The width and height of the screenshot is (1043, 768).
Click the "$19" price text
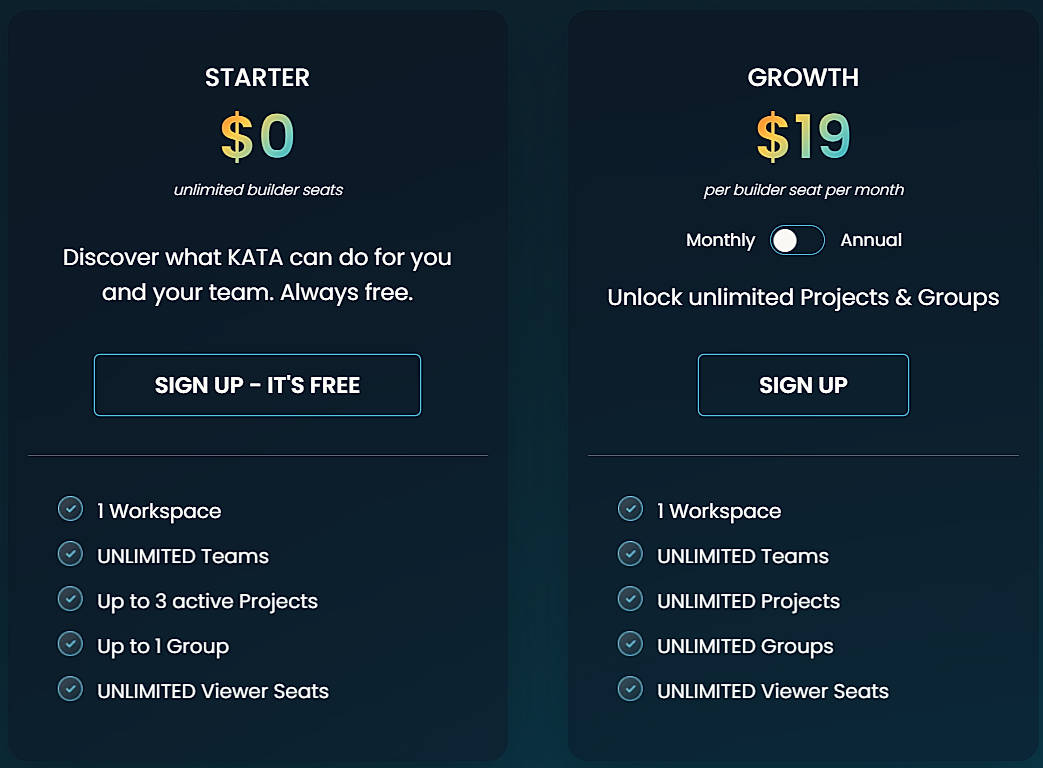click(803, 138)
